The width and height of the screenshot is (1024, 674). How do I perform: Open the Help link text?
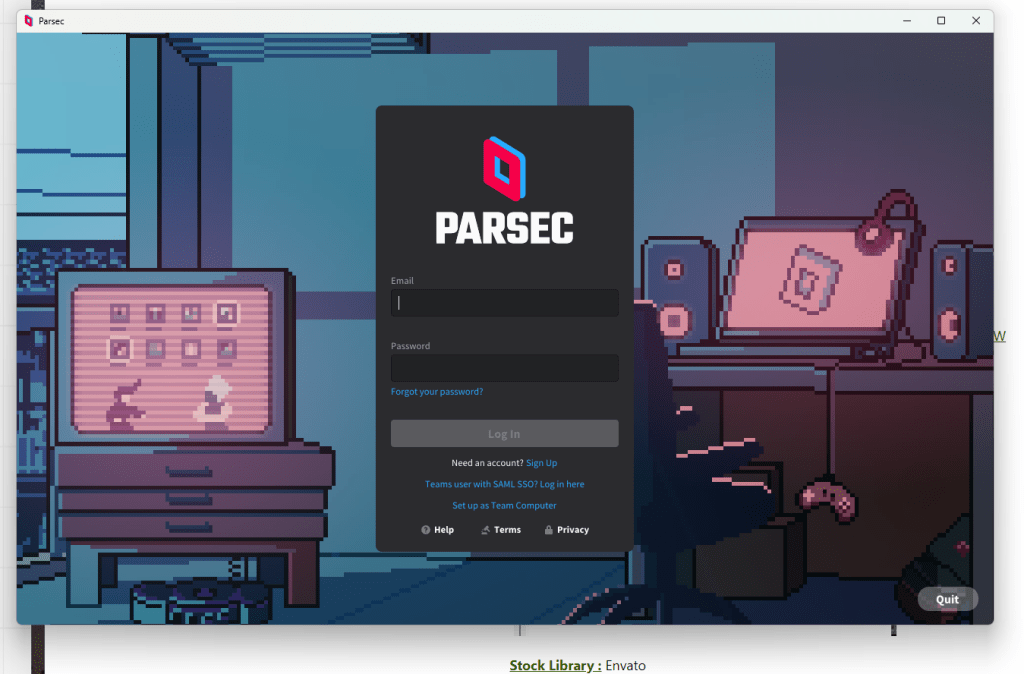point(444,530)
